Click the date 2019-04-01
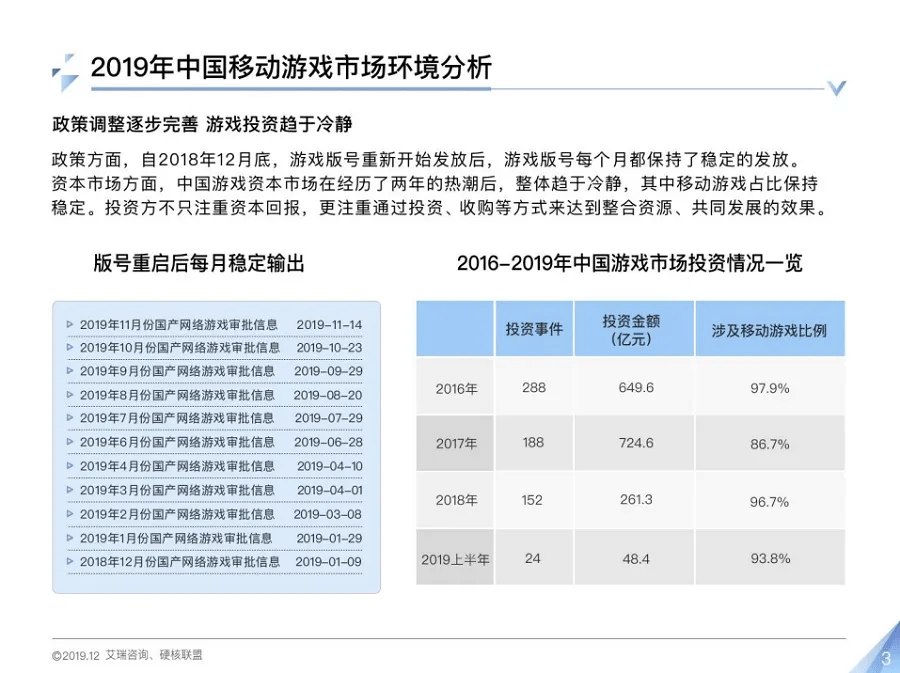 330,491
